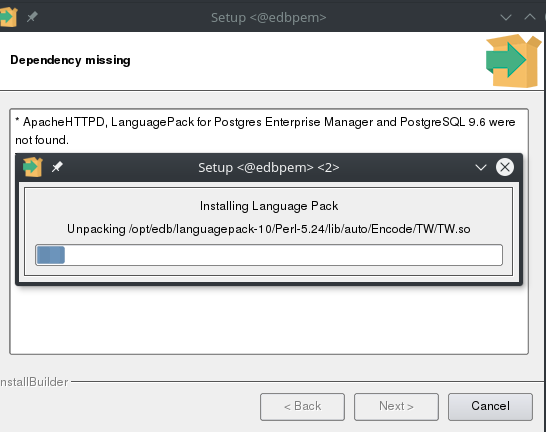Click the 'Installing Language Pack' label
This screenshot has height=432, width=546.
pos(269,206)
